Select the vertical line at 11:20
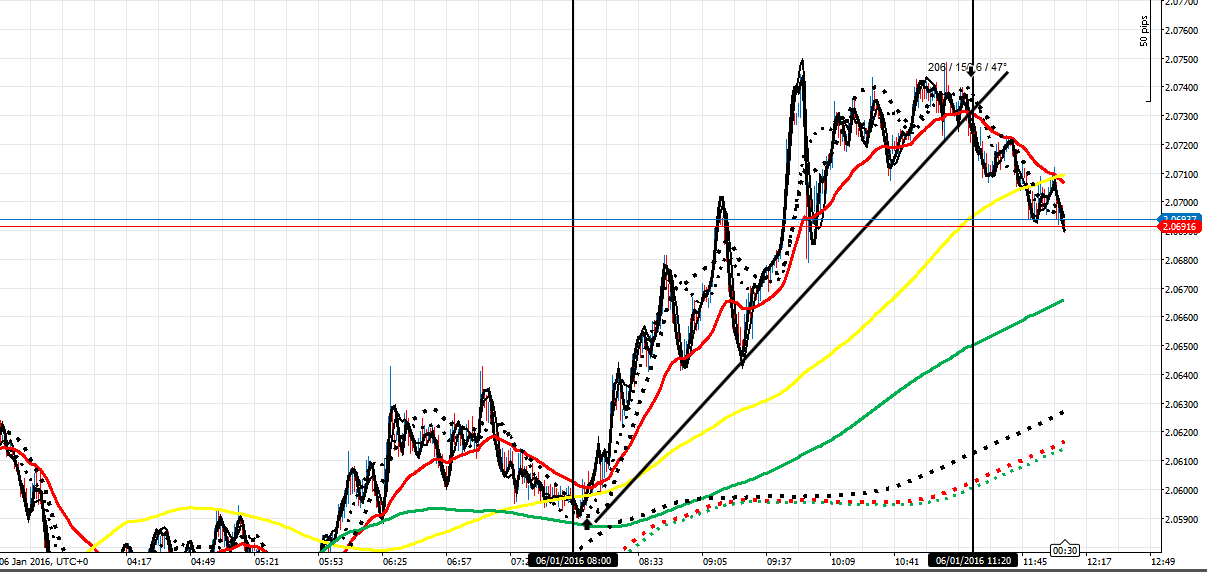1207x572 pixels. coord(973,300)
